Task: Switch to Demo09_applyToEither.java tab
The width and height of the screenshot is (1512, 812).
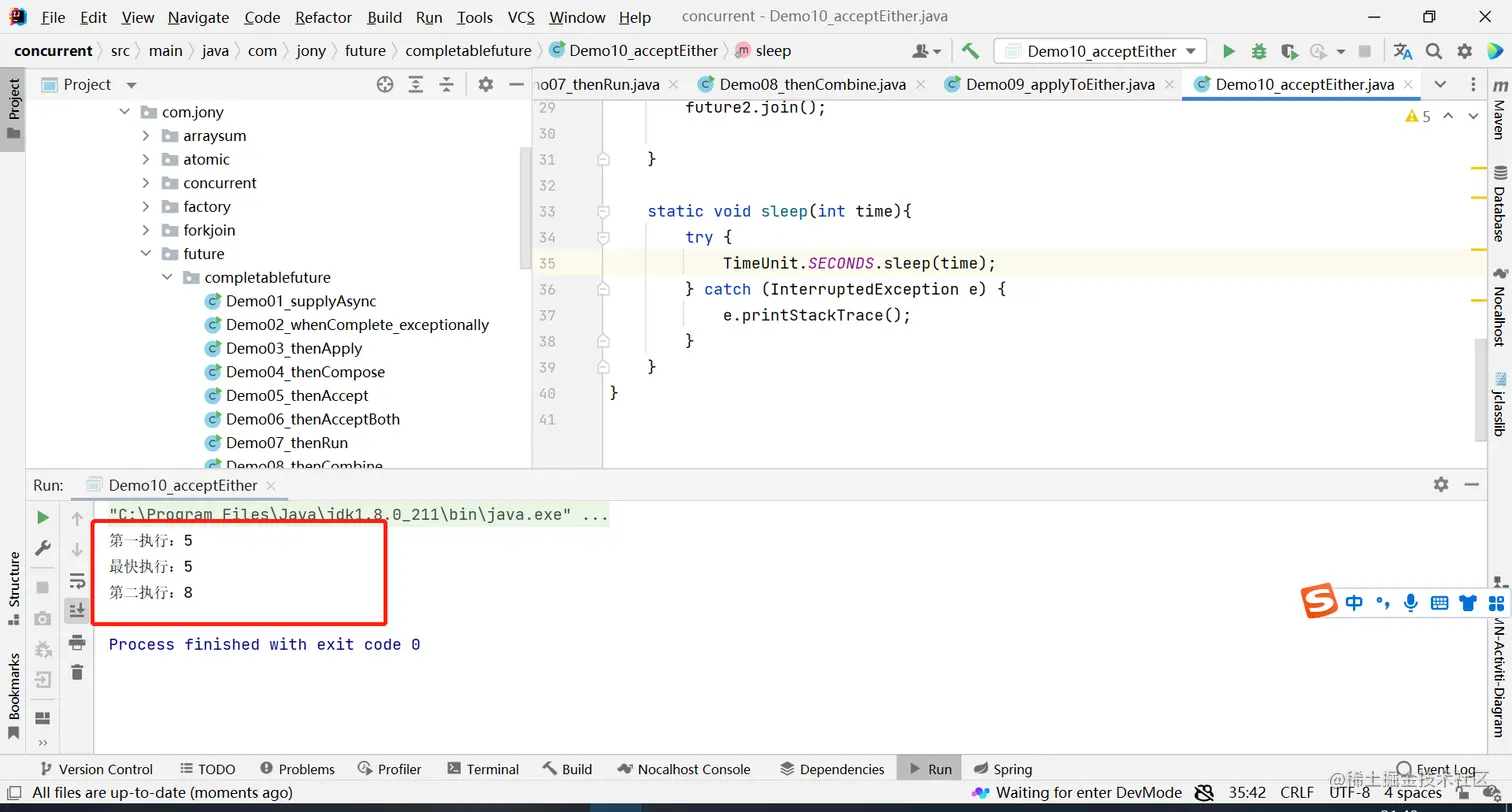Action: tap(1060, 84)
